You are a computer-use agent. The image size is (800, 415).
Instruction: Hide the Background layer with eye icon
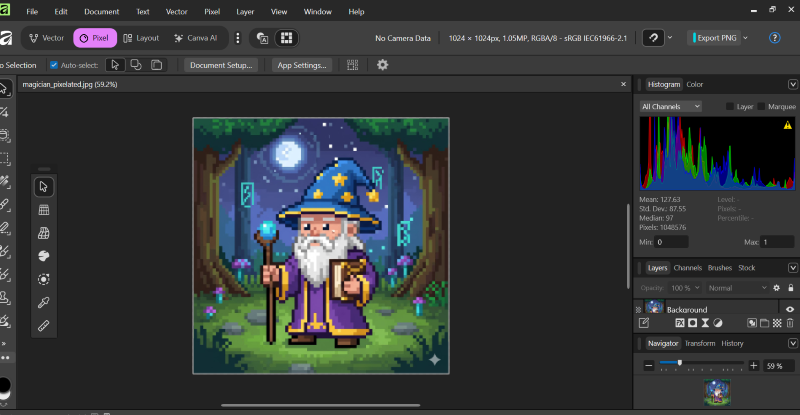click(x=789, y=310)
